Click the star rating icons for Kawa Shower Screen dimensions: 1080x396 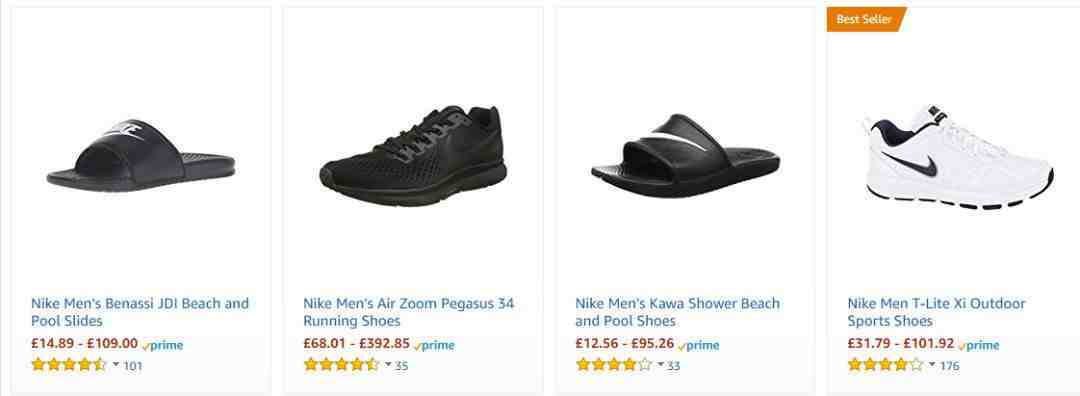(x=613, y=365)
